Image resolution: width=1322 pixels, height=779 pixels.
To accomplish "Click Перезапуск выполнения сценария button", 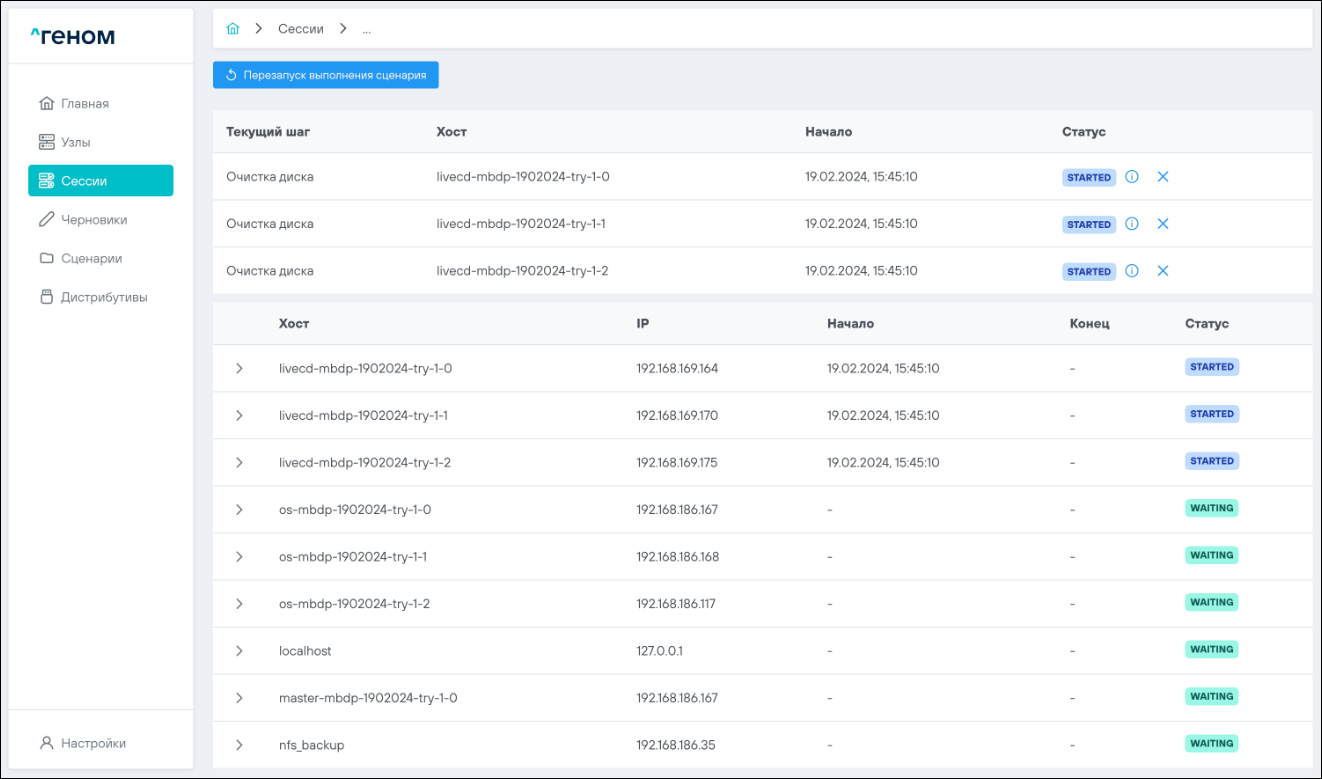I will coord(326,75).
